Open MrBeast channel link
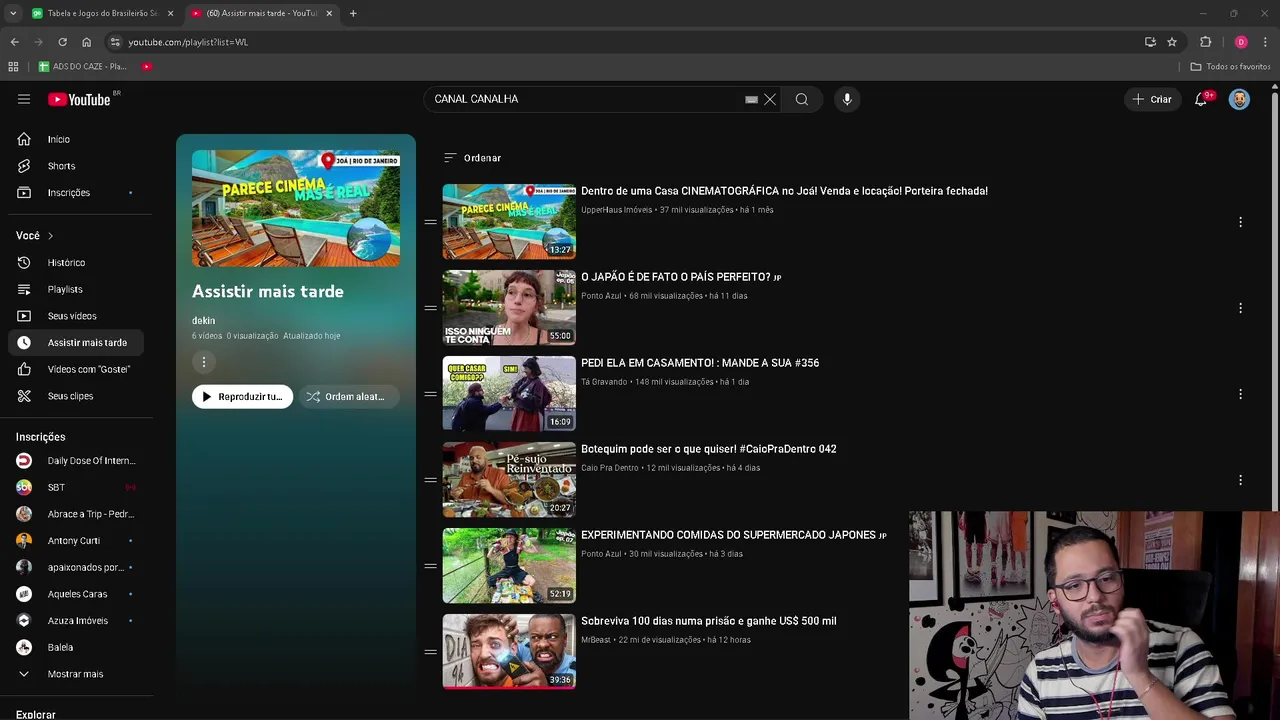The height and width of the screenshot is (720, 1280). click(x=595, y=640)
